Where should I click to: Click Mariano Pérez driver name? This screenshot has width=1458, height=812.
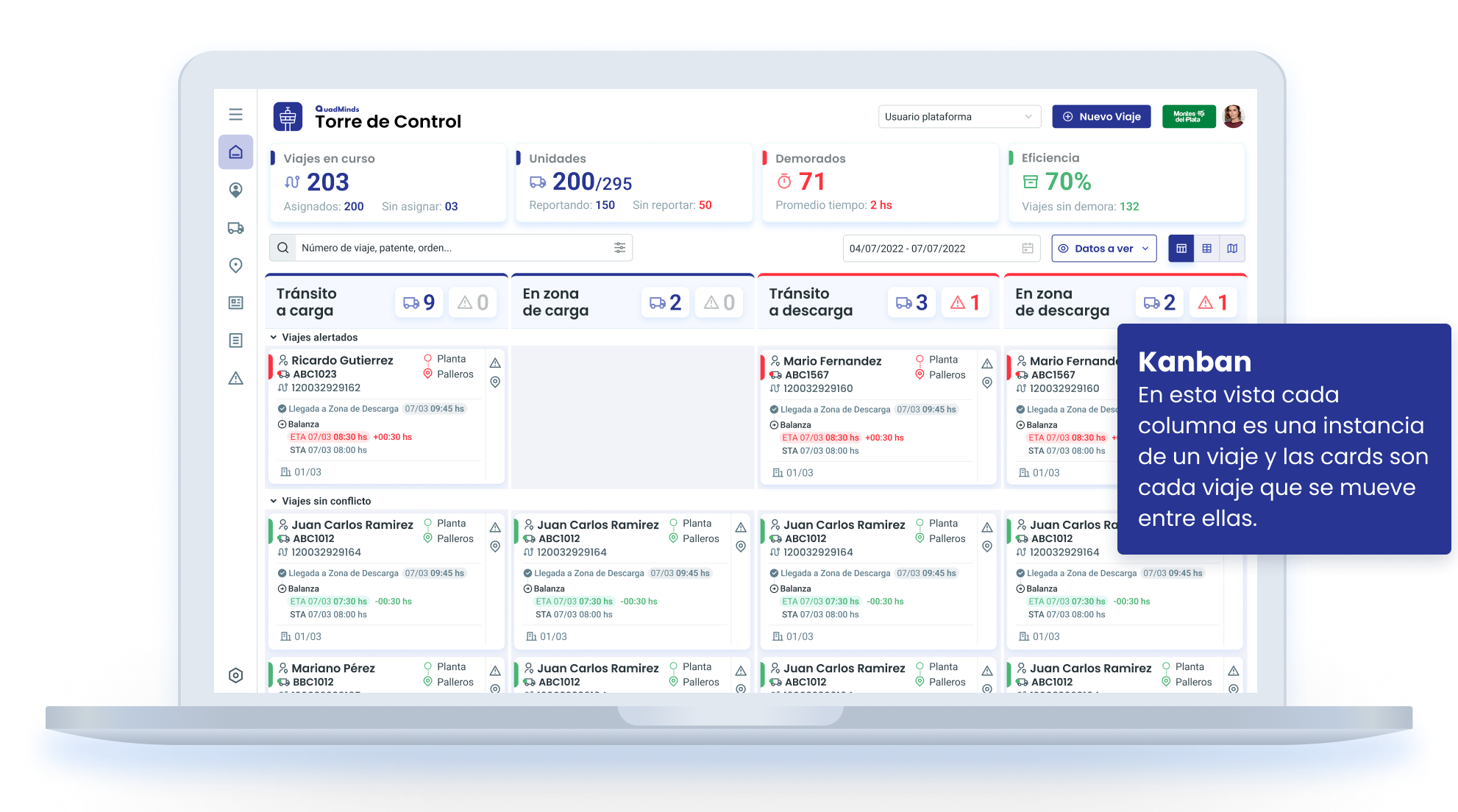tap(333, 669)
